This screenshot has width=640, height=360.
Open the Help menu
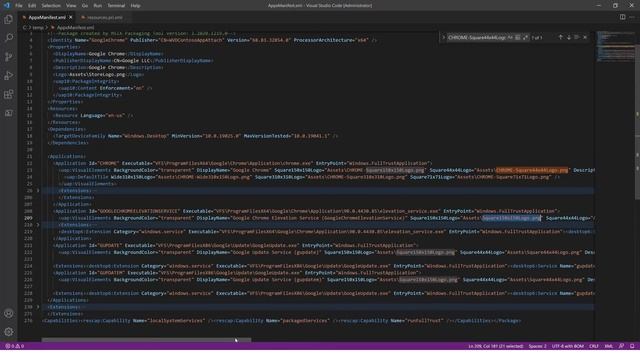[136, 6]
